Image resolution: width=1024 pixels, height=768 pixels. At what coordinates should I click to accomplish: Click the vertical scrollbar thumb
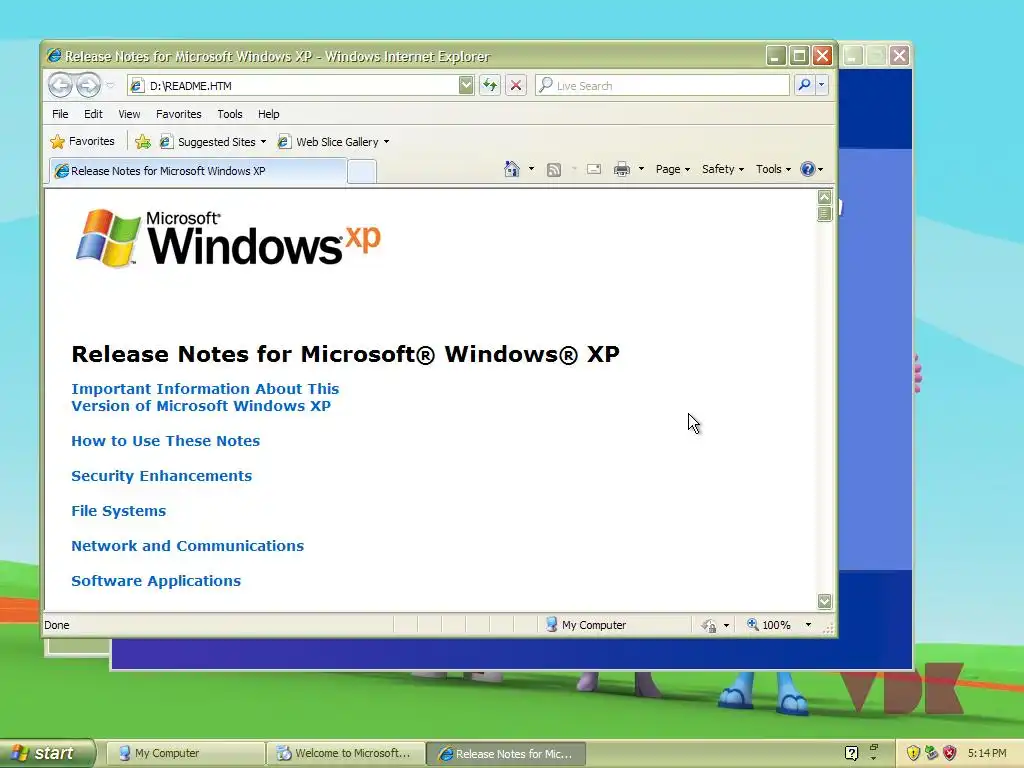pyautogui.click(x=824, y=214)
